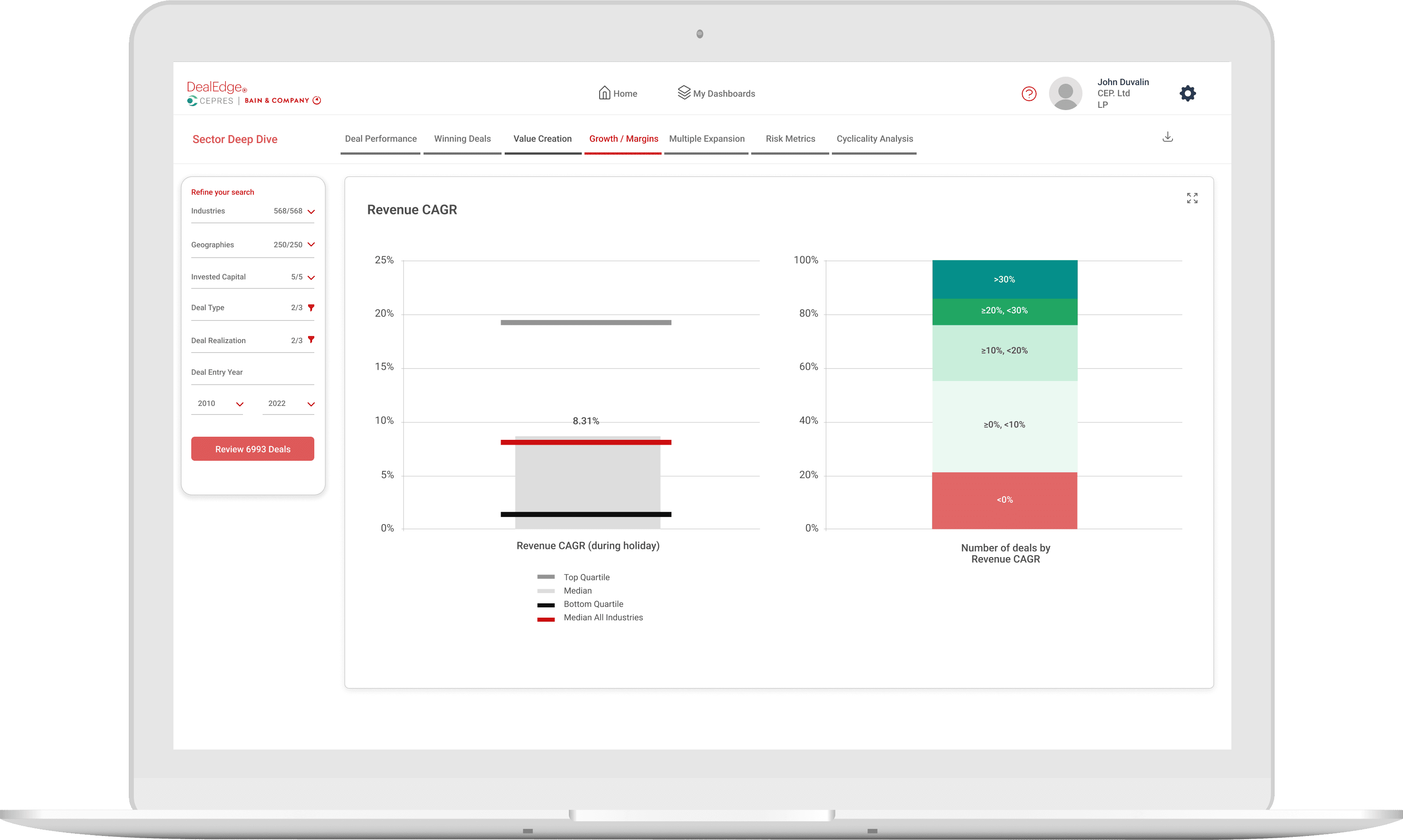The image size is (1403, 840).
Task: Expand the Invested Capital dropdown
Action: coord(311,277)
